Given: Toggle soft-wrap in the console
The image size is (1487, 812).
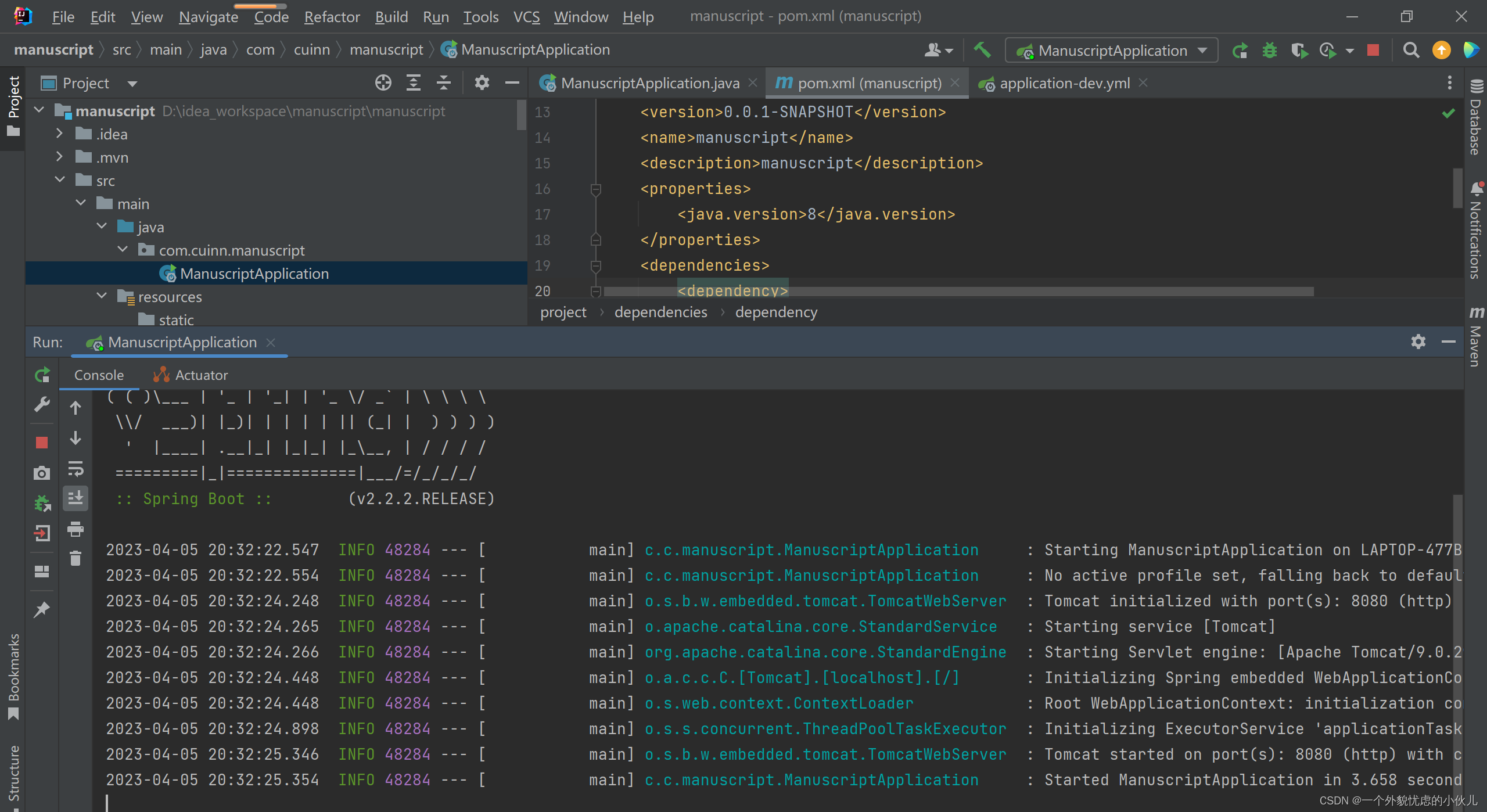Looking at the screenshot, I should [76, 468].
